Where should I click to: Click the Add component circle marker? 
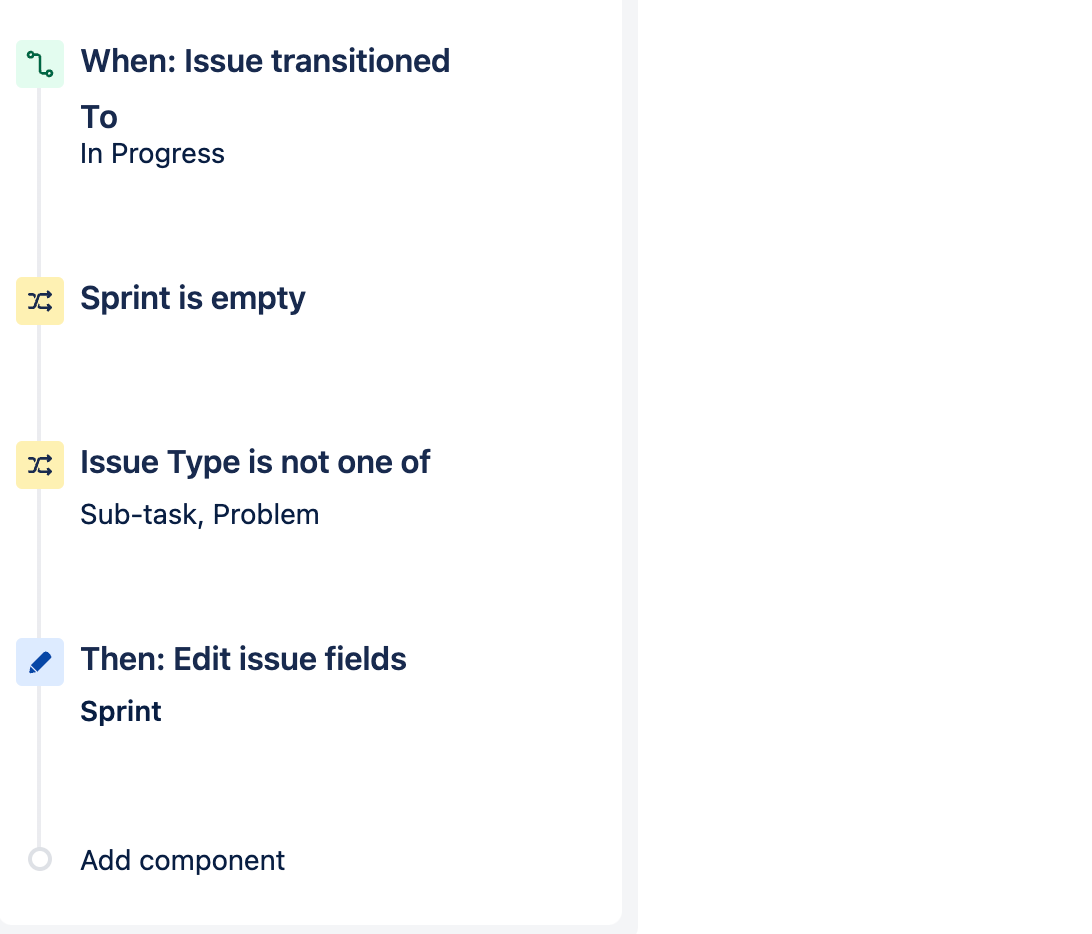point(40,859)
